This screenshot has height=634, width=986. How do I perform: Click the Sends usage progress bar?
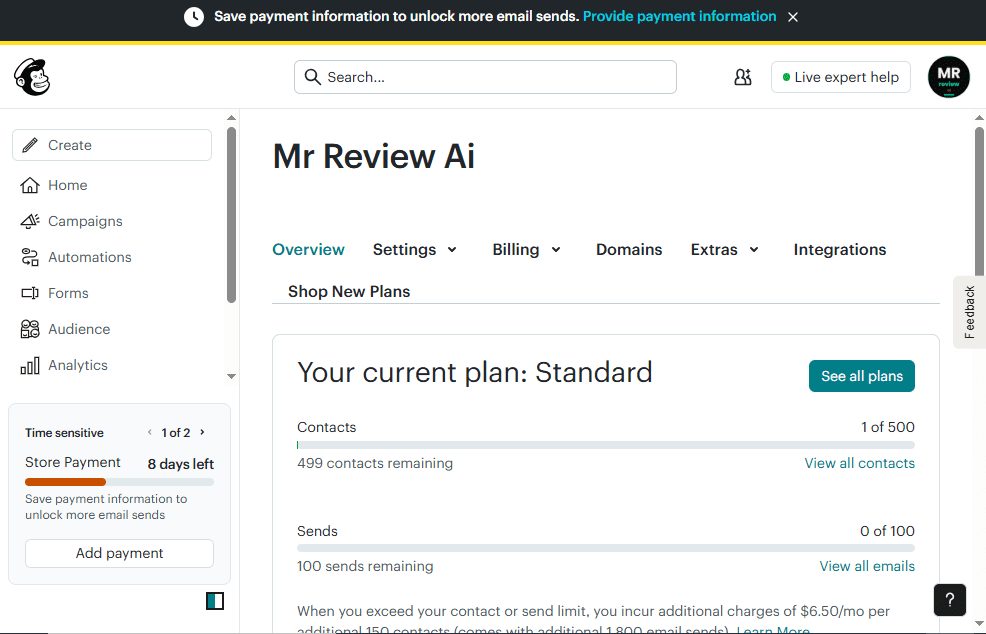(x=606, y=548)
